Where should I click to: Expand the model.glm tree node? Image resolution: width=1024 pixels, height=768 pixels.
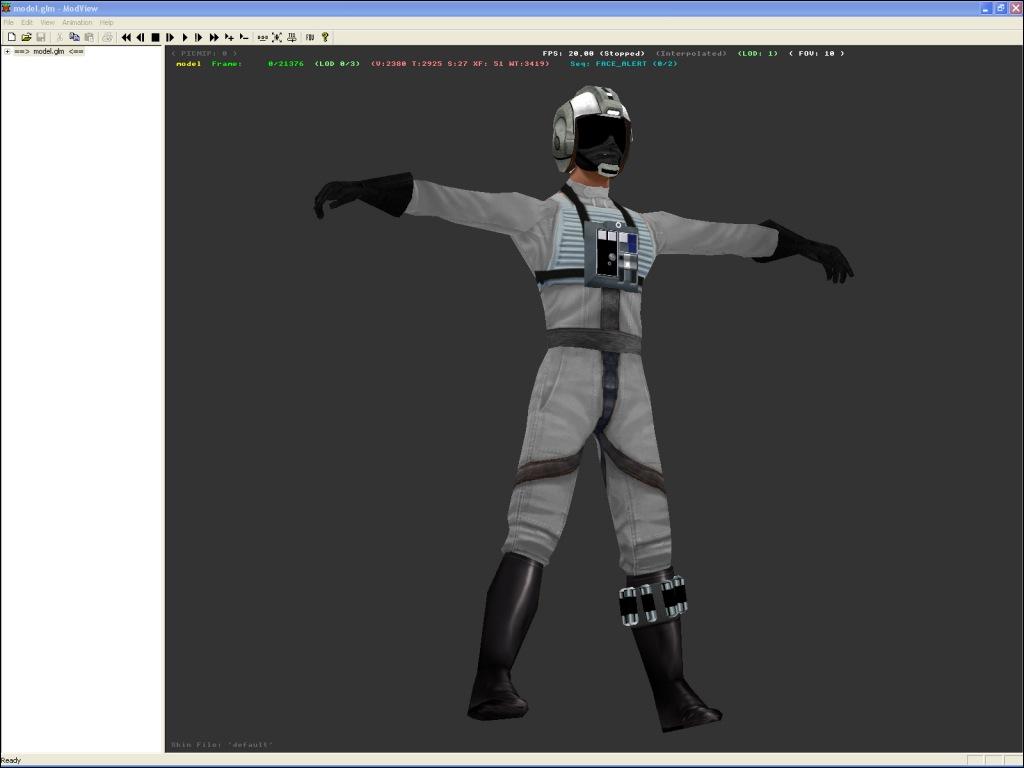[7, 51]
